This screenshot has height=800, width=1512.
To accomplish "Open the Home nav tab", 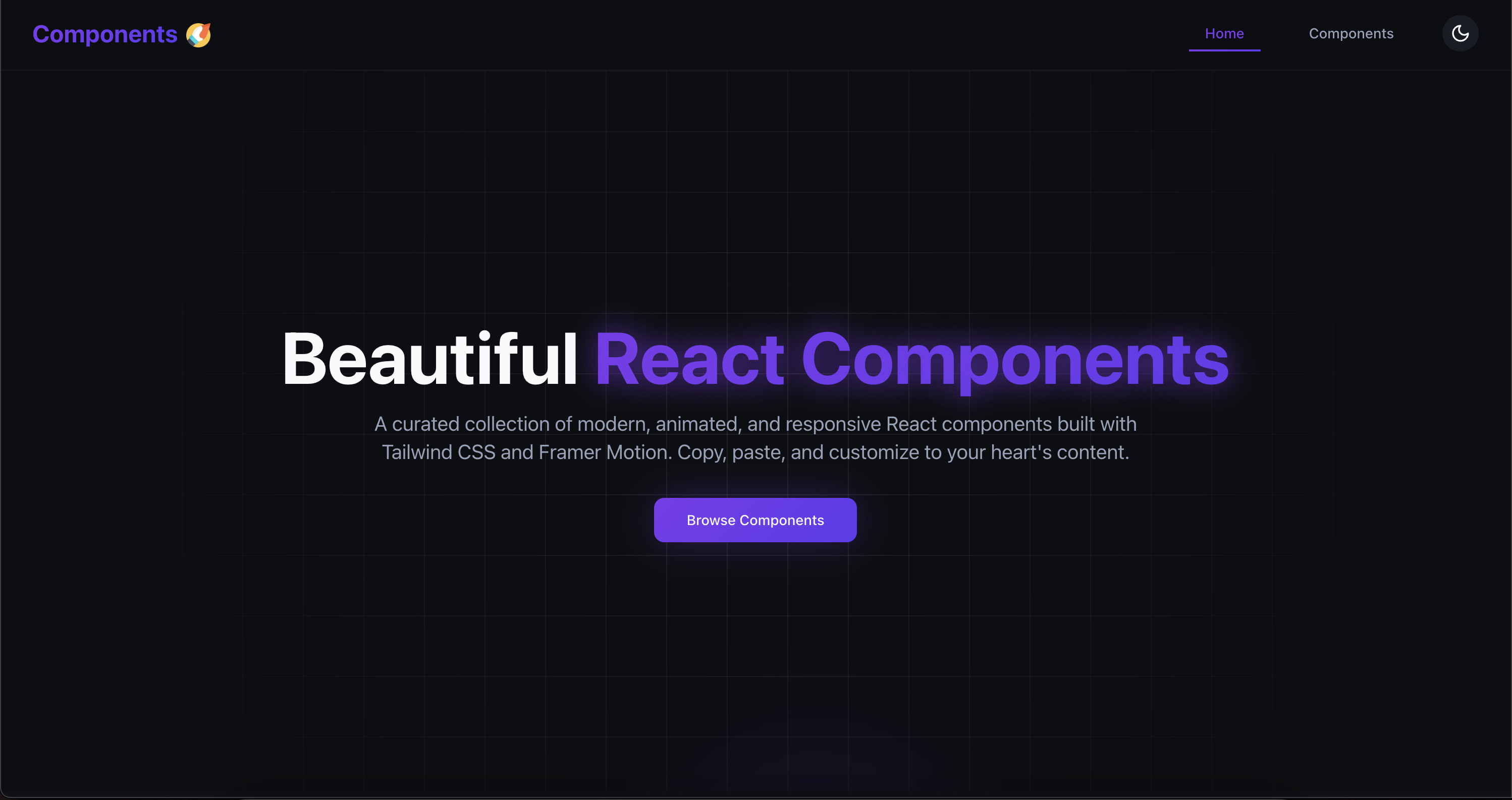I will pyautogui.click(x=1224, y=33).
